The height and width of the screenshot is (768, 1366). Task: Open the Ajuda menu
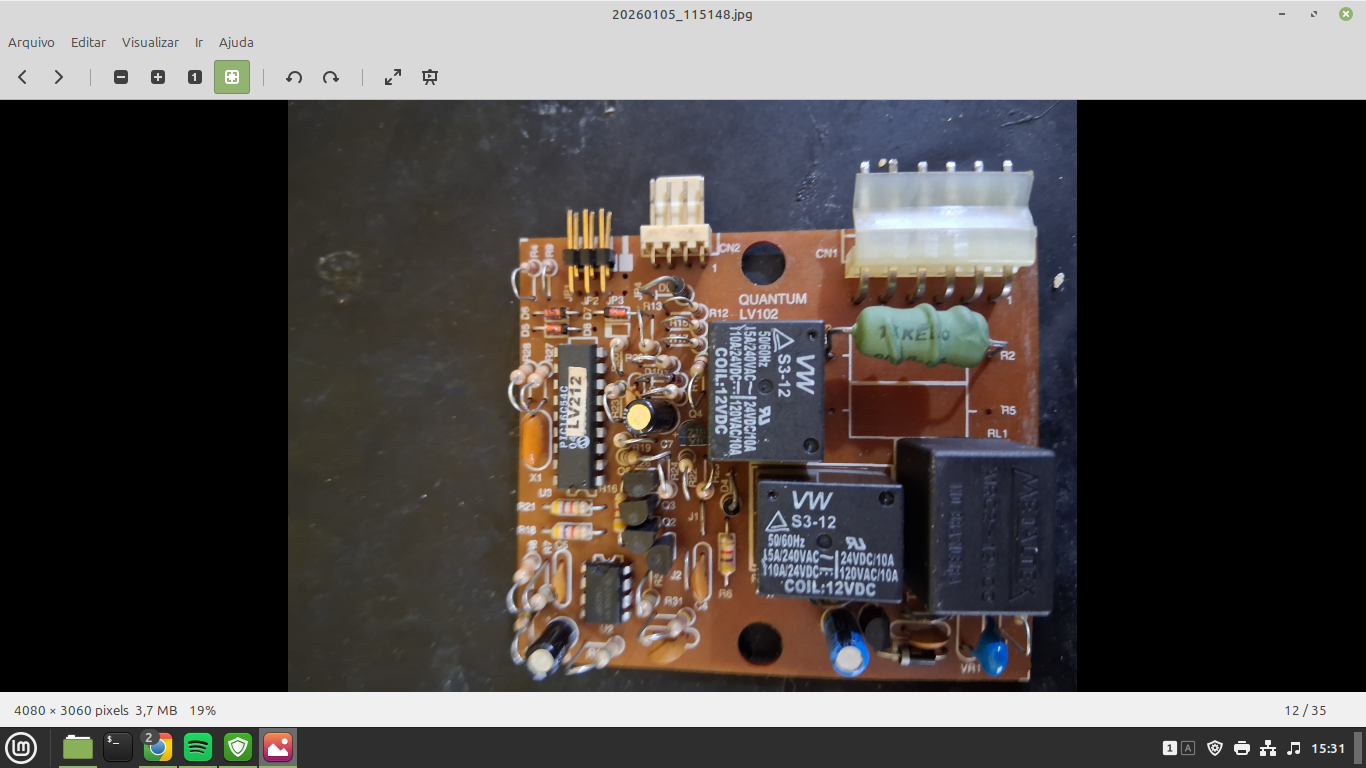pyautogui.click(x=236, y=42)
